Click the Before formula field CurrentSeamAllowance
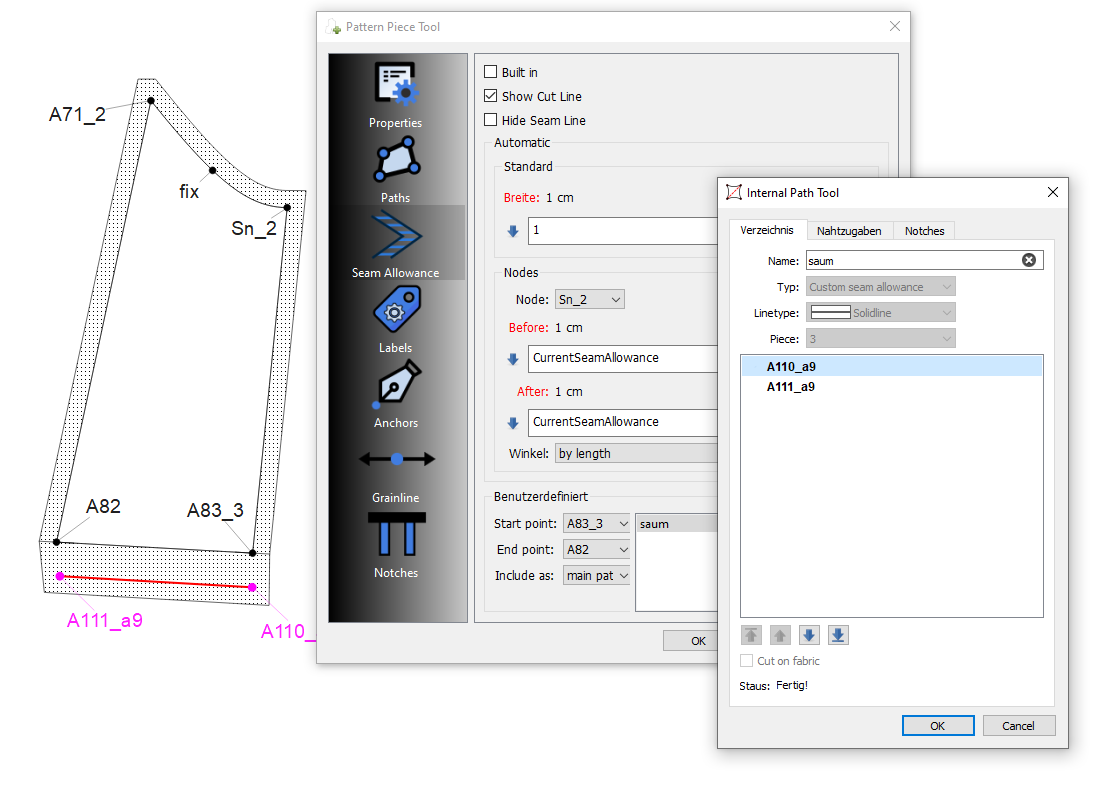The image size is (1101, 791). tap(622, 358)
